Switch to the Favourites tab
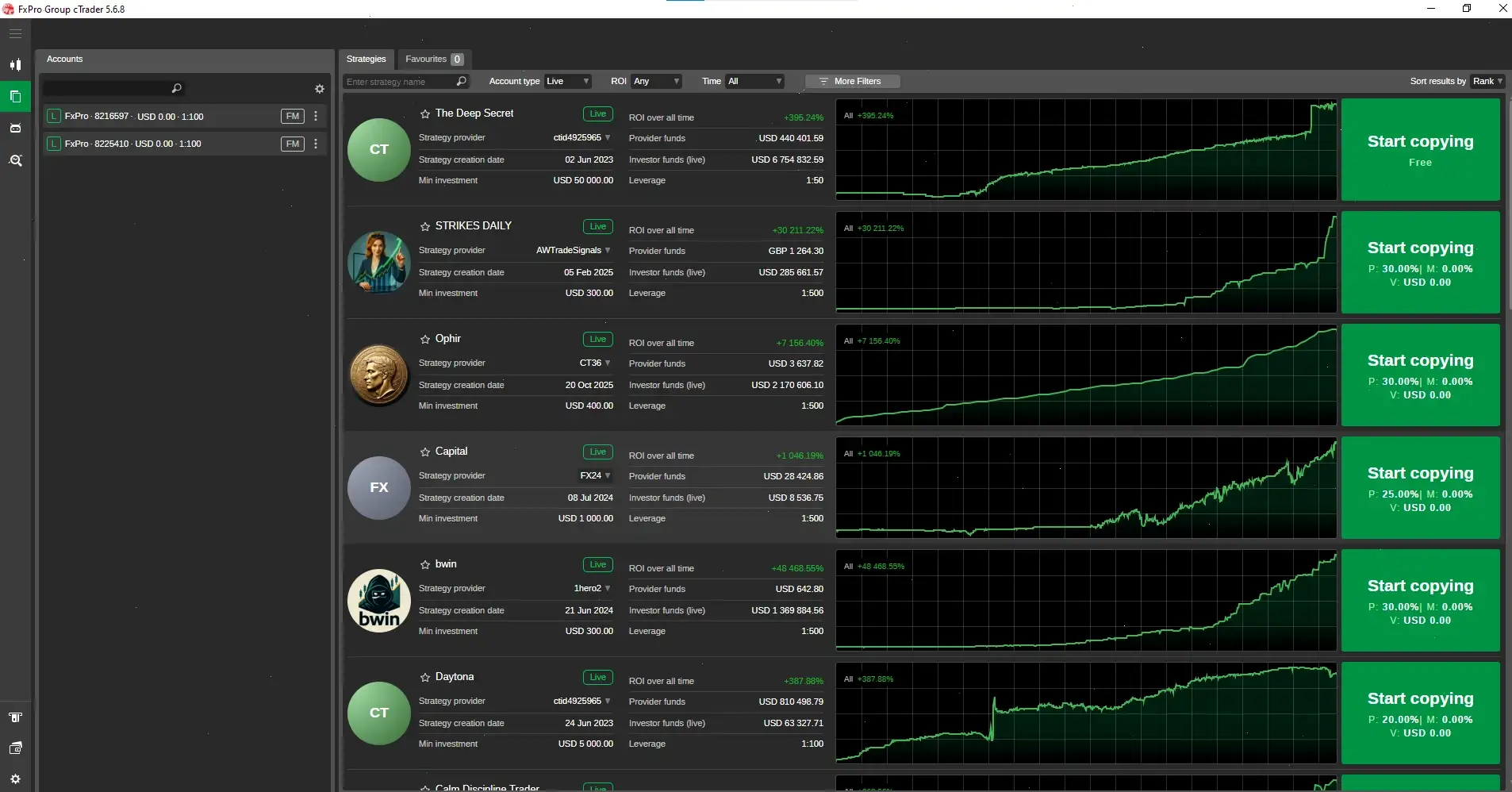Viewport: 1512px width, 792px height. (x=433, y=59)
